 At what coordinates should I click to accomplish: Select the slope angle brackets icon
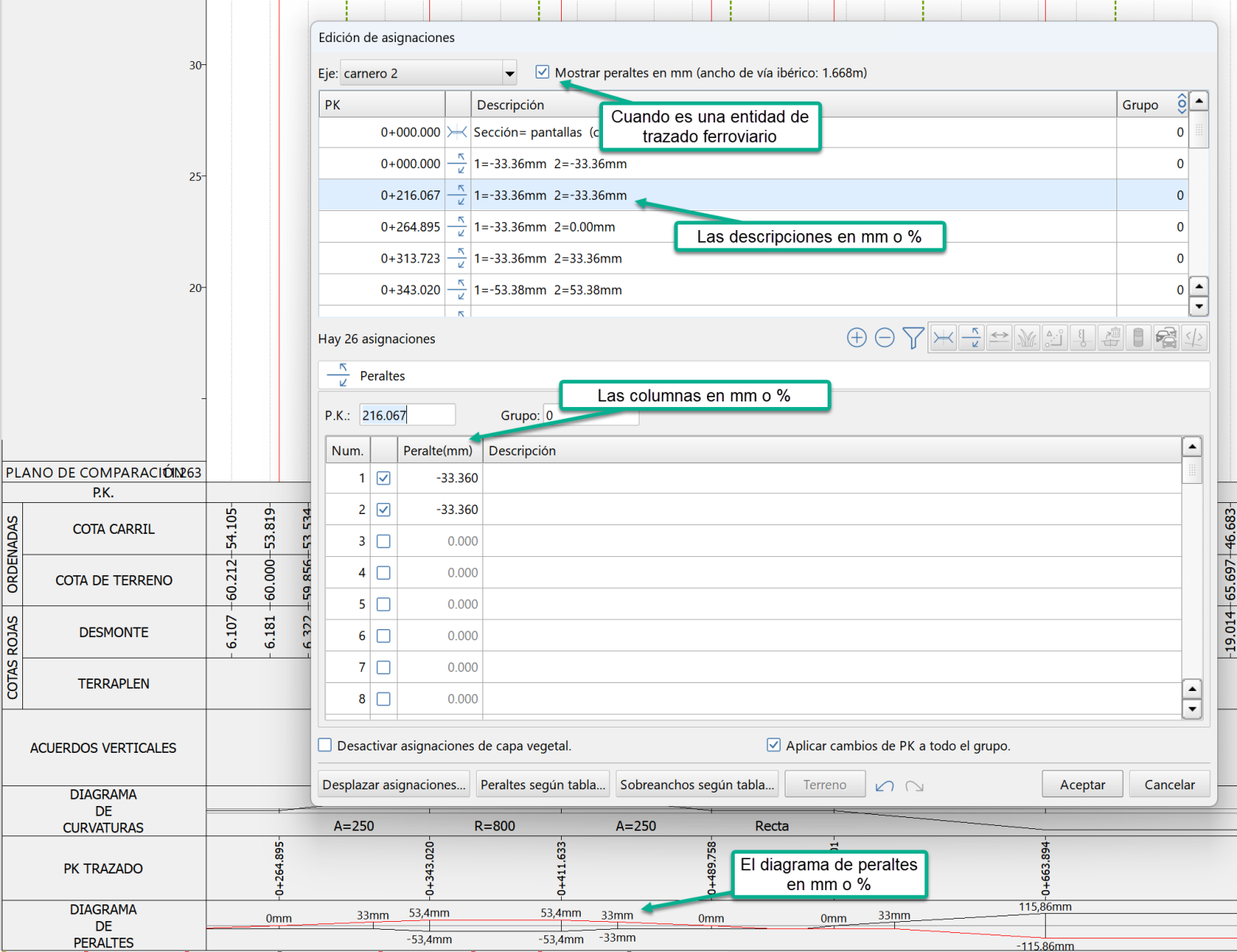1194,338
